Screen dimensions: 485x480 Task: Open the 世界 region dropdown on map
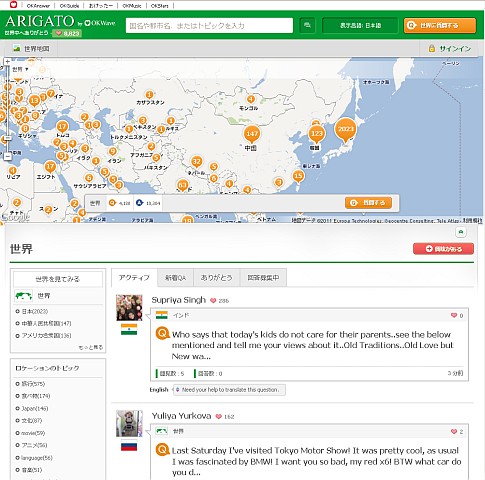coord(20,69)
